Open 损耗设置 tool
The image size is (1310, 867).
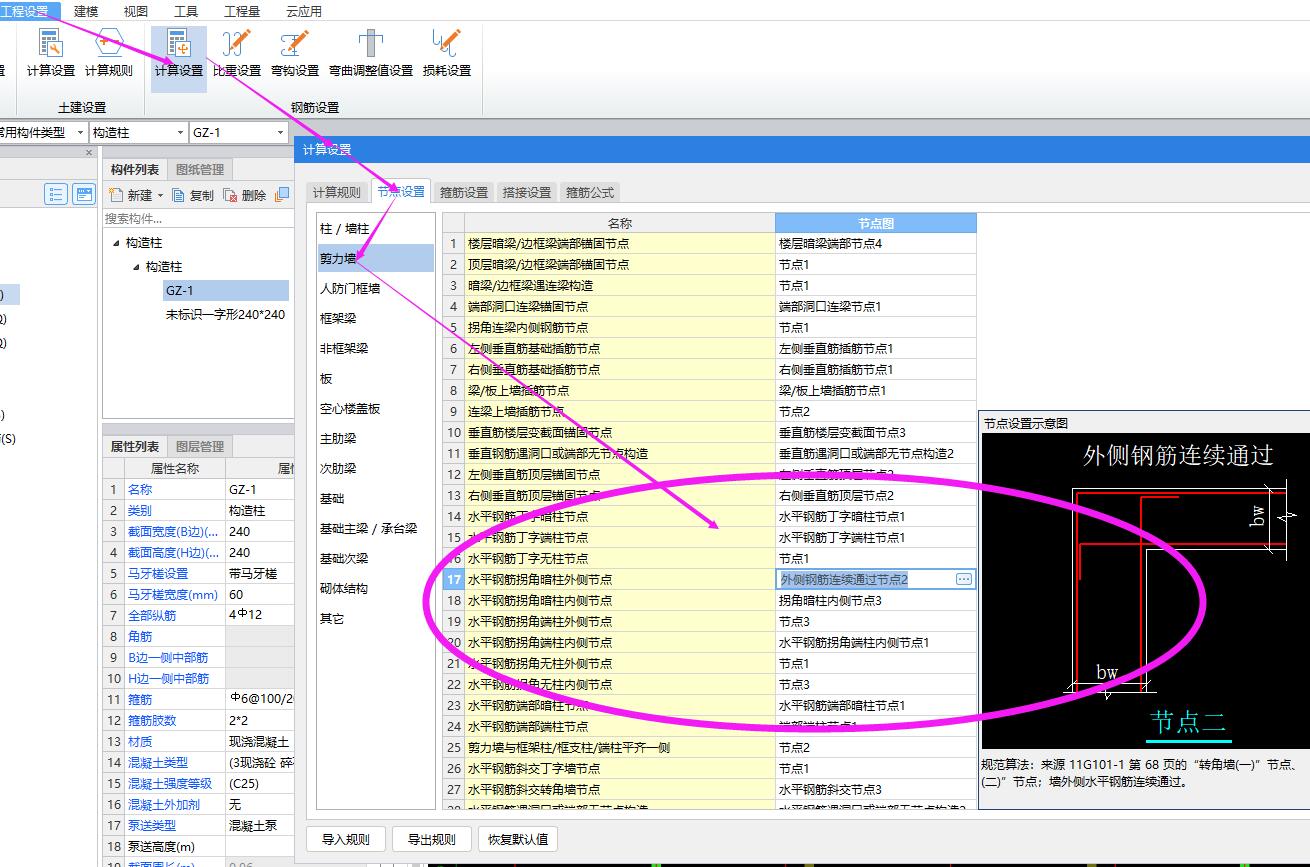pyautogui.click(x=447, y=53)
